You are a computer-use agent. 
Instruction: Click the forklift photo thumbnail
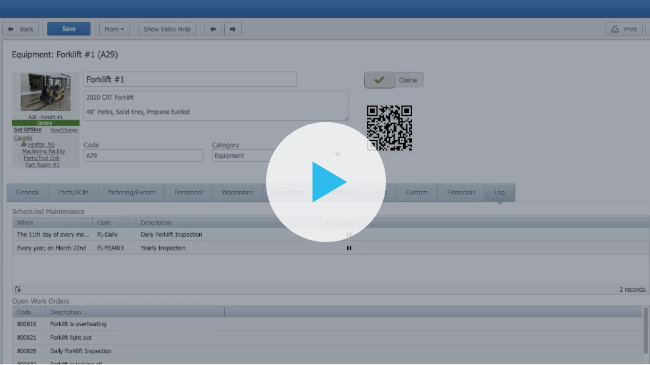tap(46, 92)
